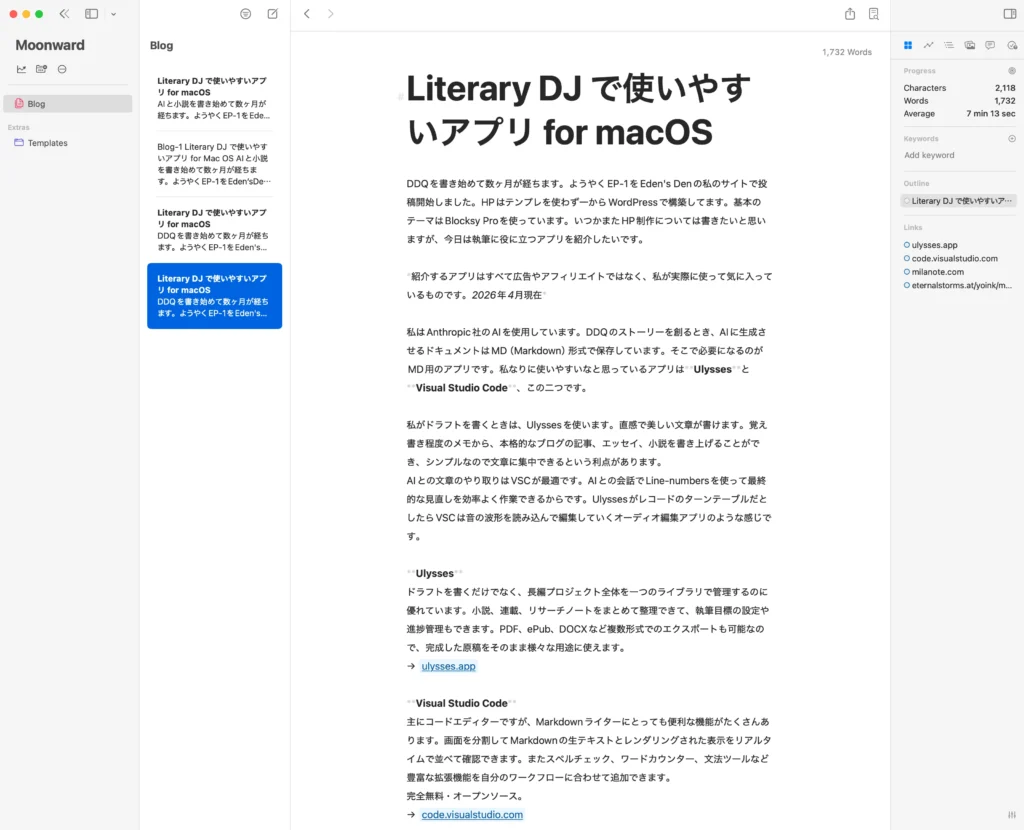Toggle the editor bookmark icon top right
The width and height of the screenshot is (1024, 830).
873,14
